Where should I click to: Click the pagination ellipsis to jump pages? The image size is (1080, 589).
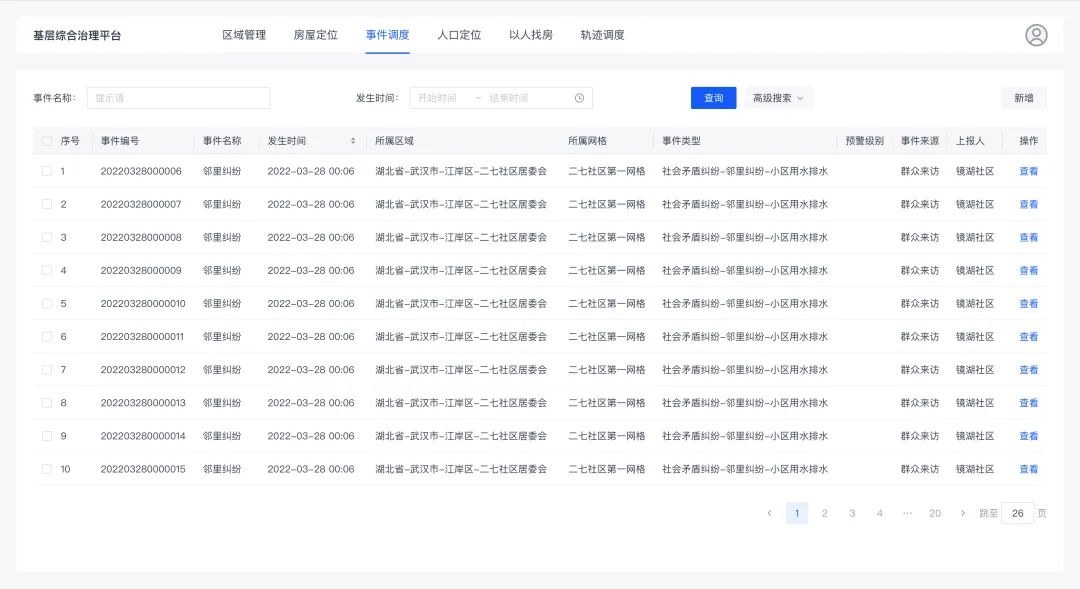[907, 513]
